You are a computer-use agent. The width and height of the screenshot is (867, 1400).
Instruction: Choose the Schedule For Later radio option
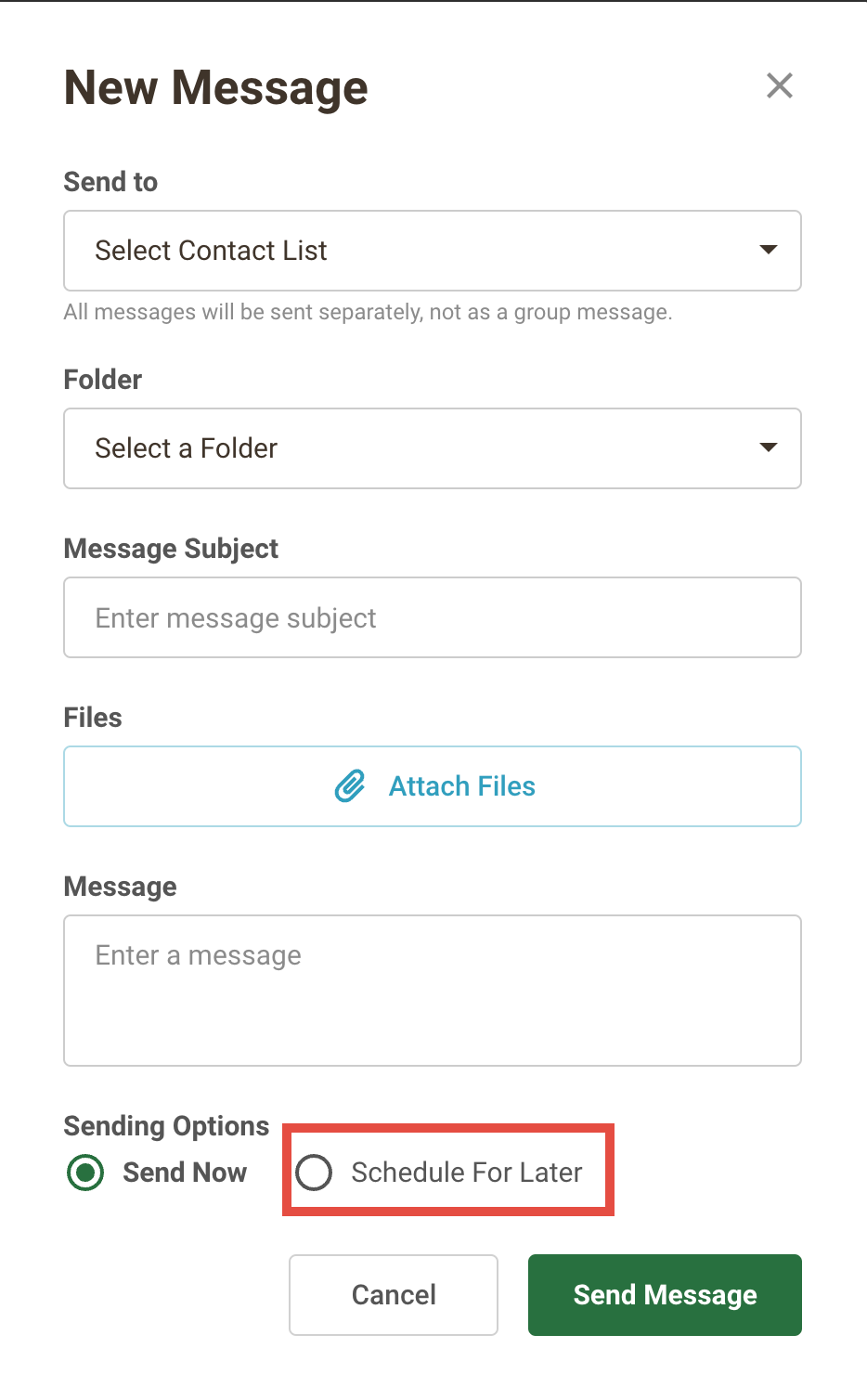[x=314, y=1173]
